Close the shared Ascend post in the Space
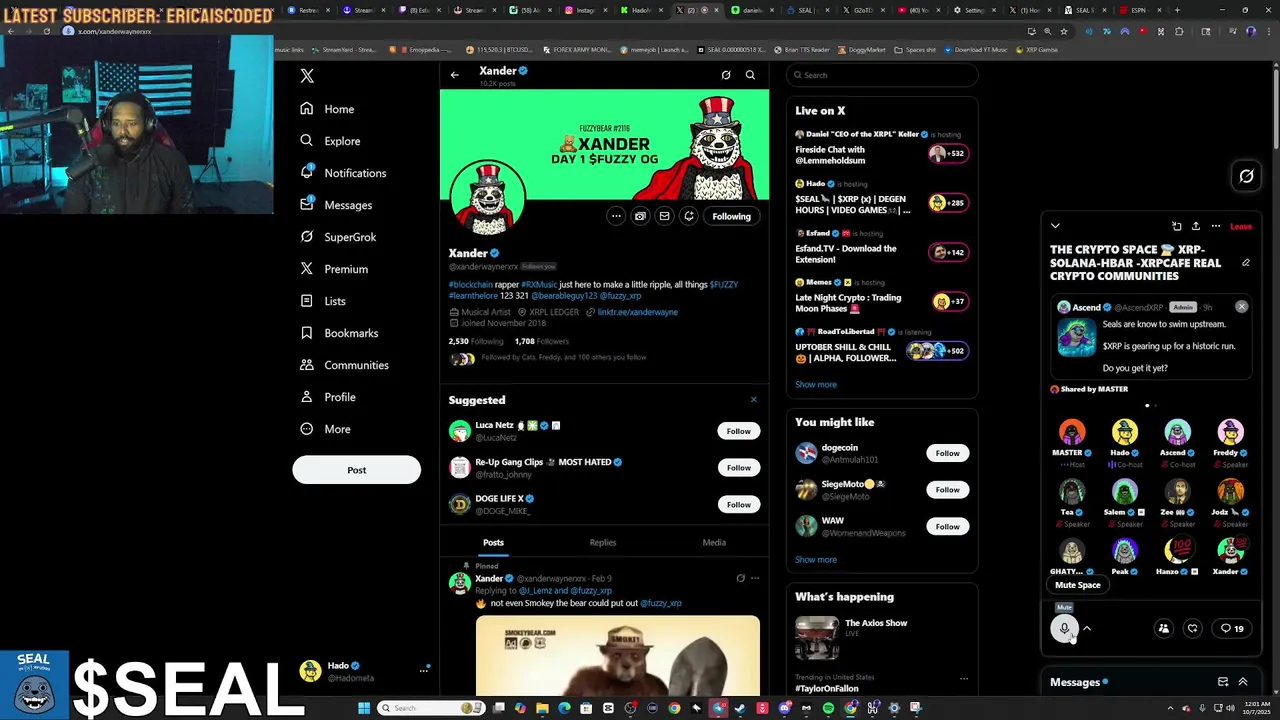 [x=1242, y=307]
